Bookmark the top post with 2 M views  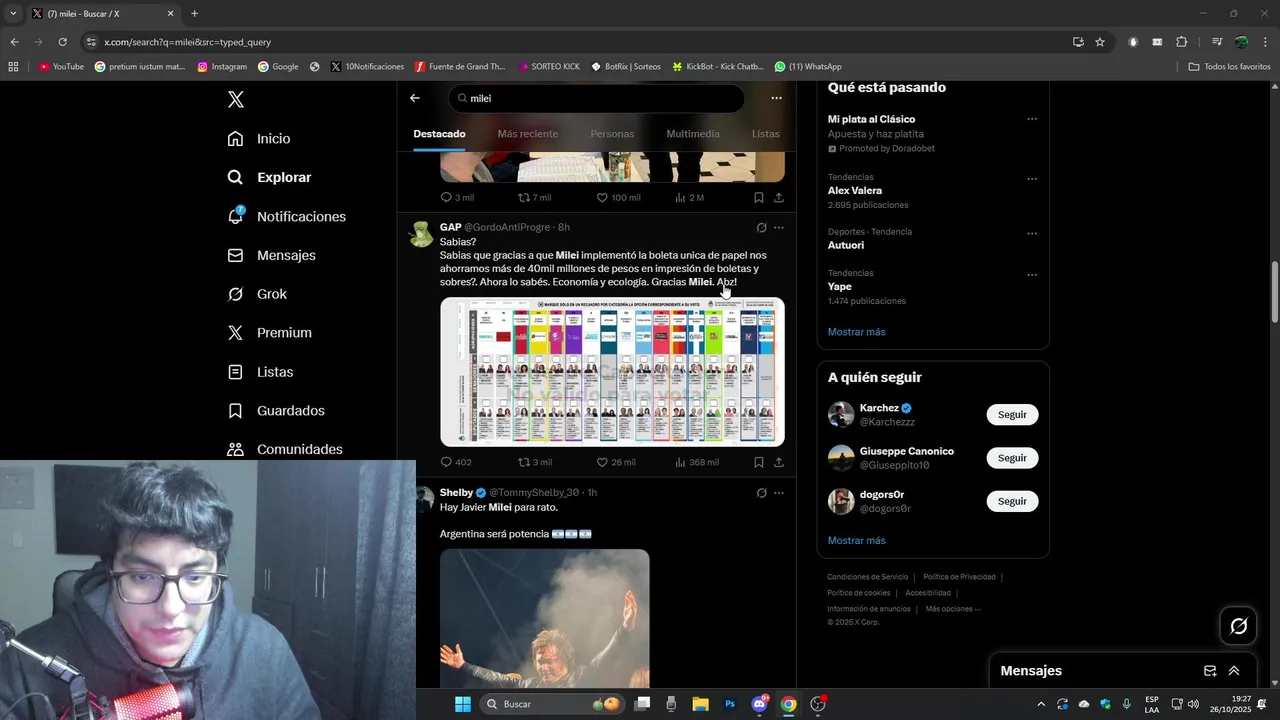[x=759, y=197]
